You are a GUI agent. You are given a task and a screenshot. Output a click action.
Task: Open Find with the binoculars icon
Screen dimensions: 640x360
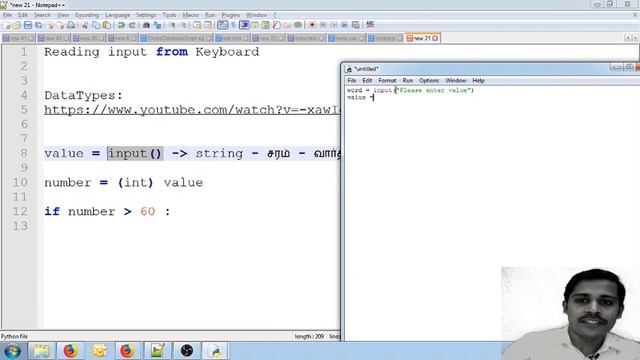pos(146,25)
